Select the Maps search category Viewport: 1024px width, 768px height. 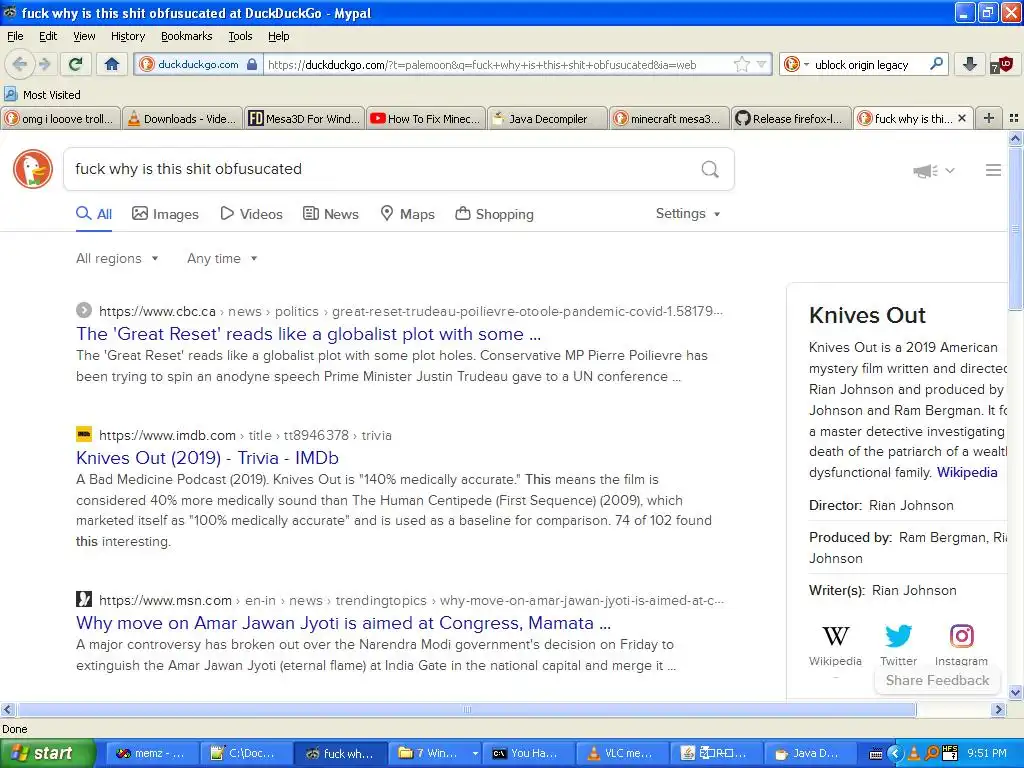pyautogui.click(x=408, y=214)
